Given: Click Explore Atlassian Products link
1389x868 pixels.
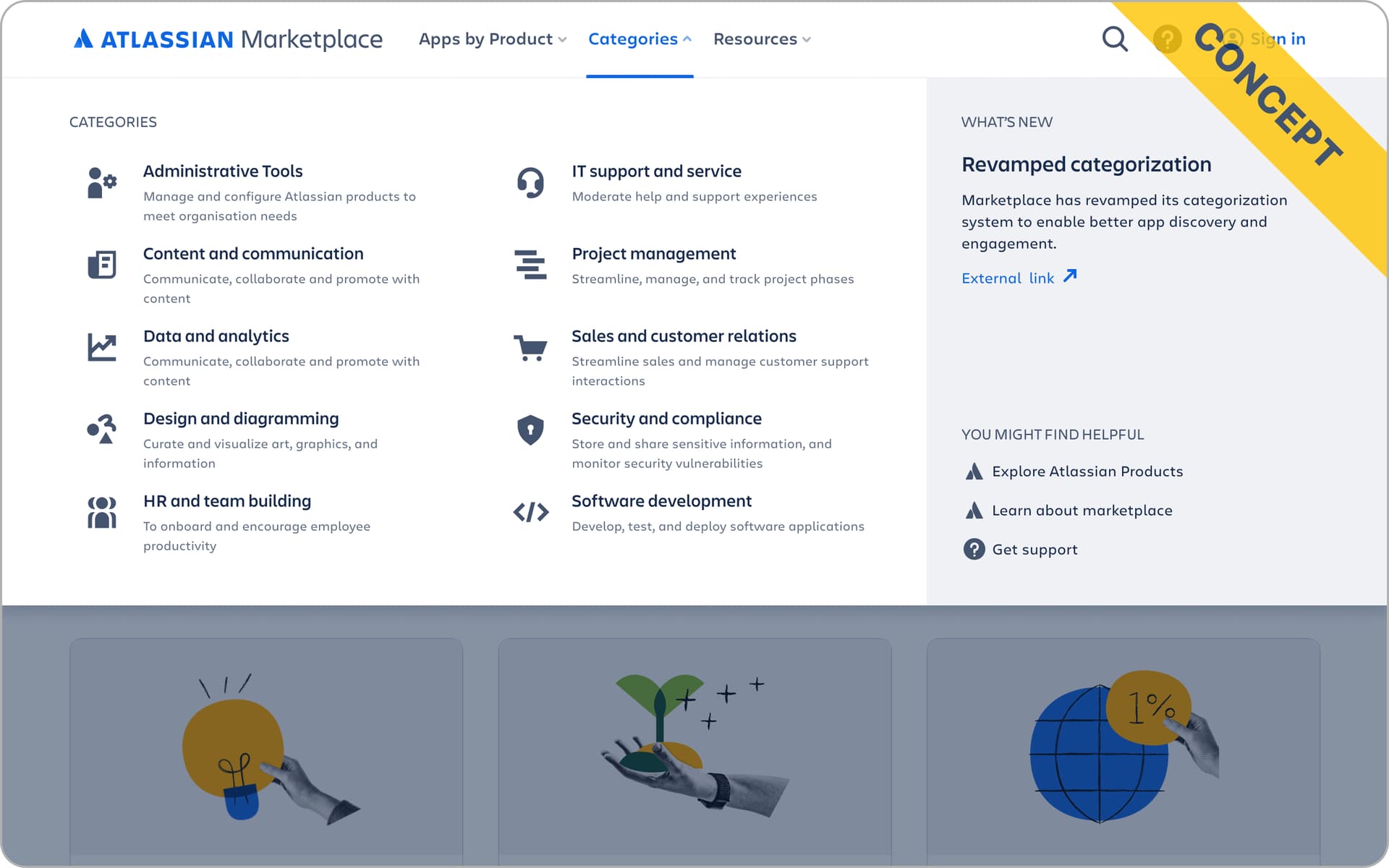Looking at the screenshot, I should coord(1087,472).
